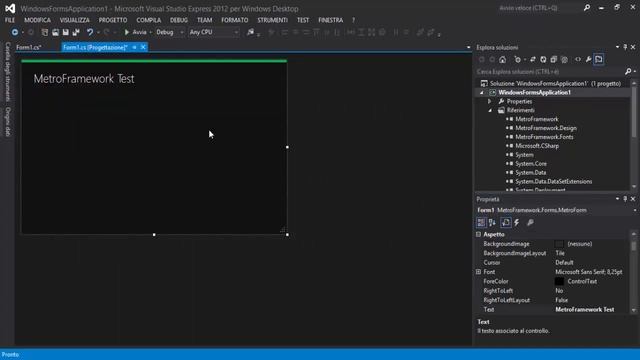Viewport: 640px width, 360px height.
Task: Select the Microsoft.CSharp reference
Action: pos(537,146)
